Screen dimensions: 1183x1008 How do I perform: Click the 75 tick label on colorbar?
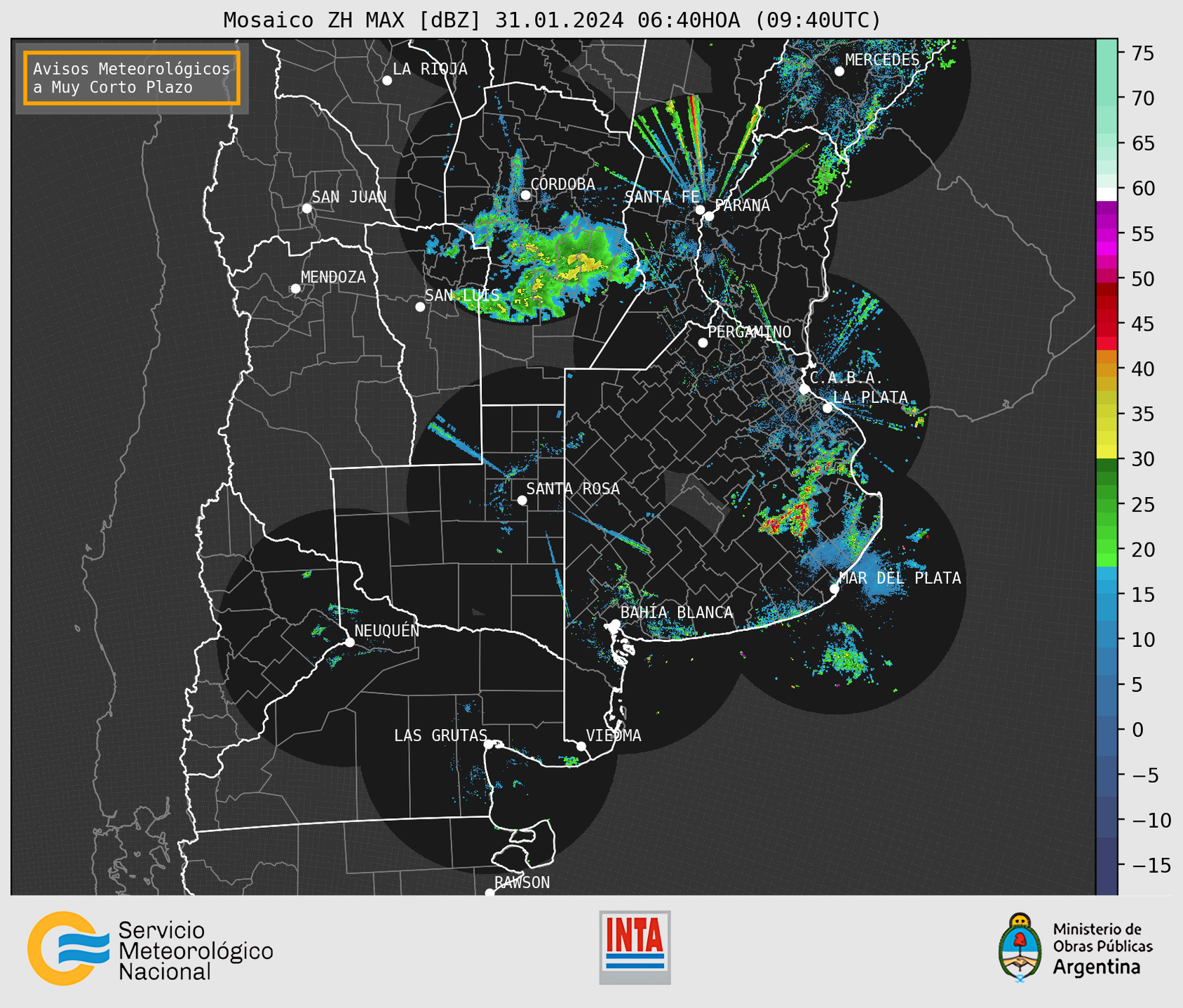click(x=1143, y=53)
